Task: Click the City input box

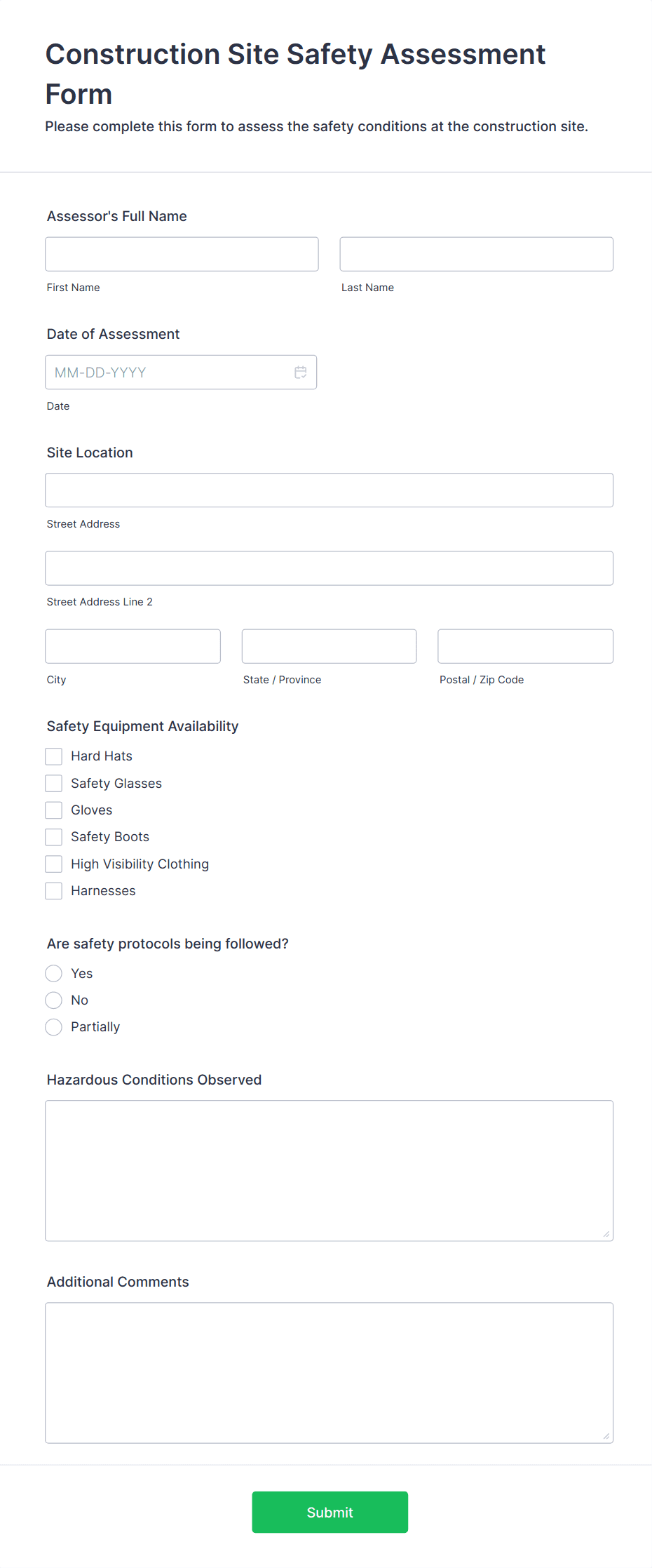Action: [133, 645]
